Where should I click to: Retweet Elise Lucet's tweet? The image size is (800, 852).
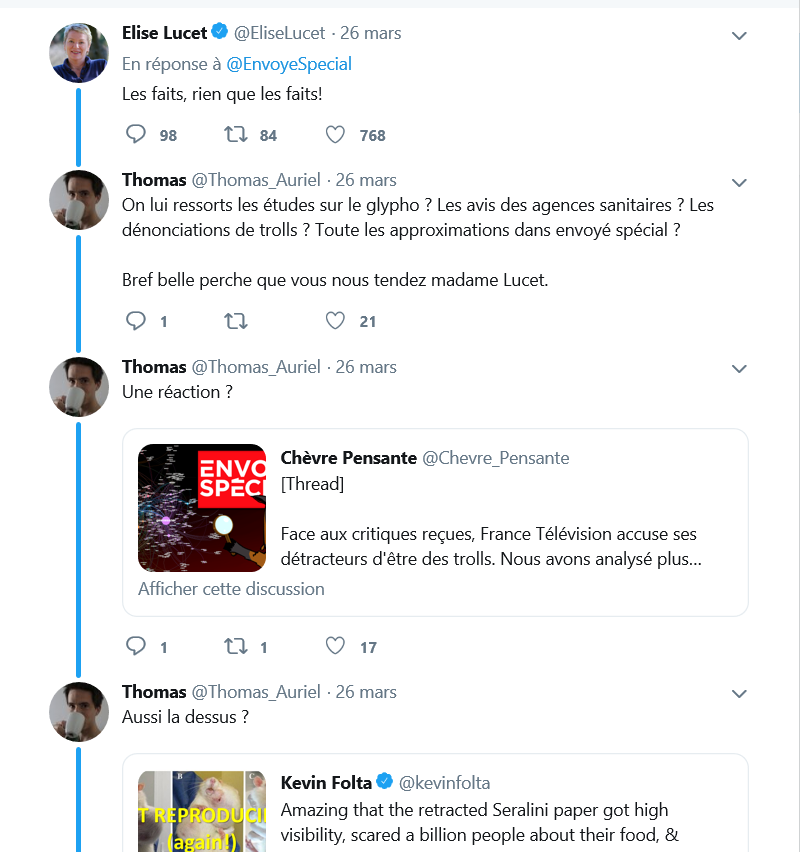click(x=236, y=135)
